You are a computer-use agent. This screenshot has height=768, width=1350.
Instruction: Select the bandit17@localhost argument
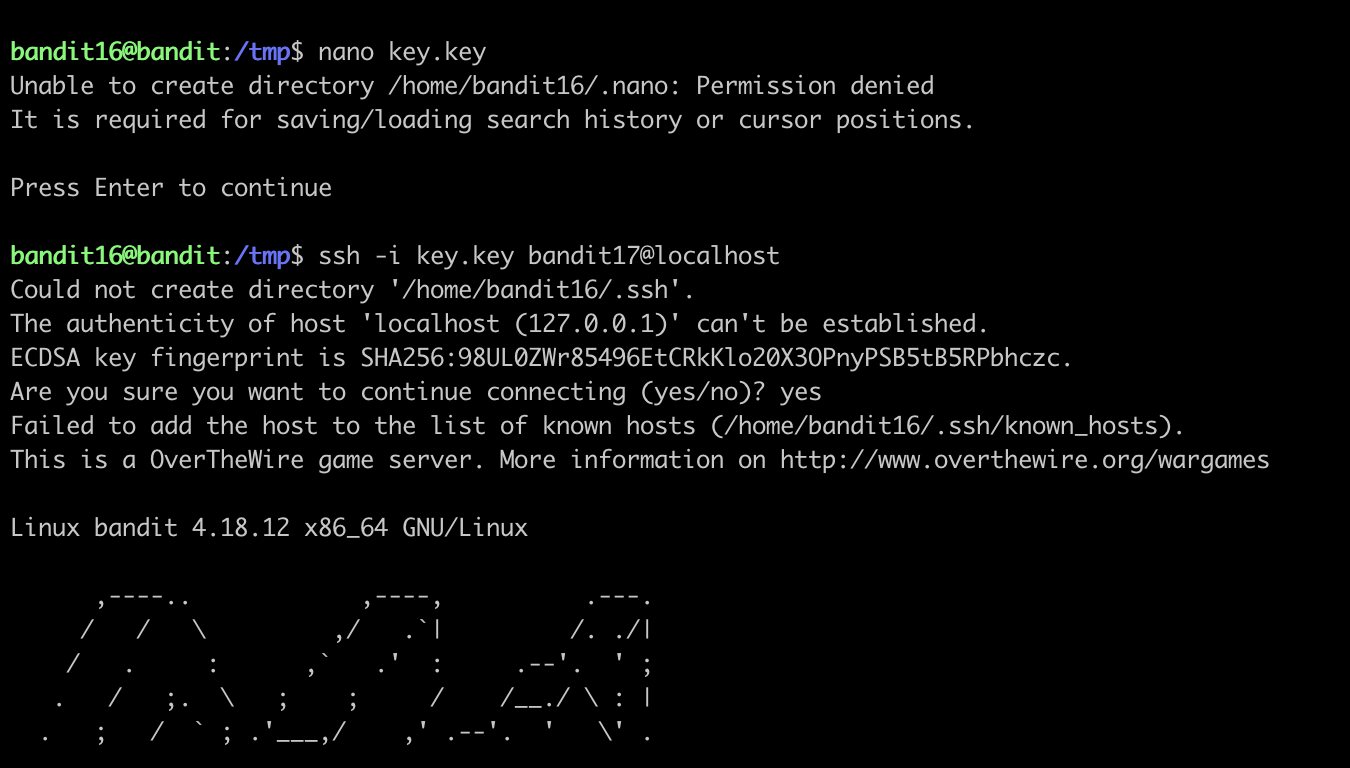[653, 256]
